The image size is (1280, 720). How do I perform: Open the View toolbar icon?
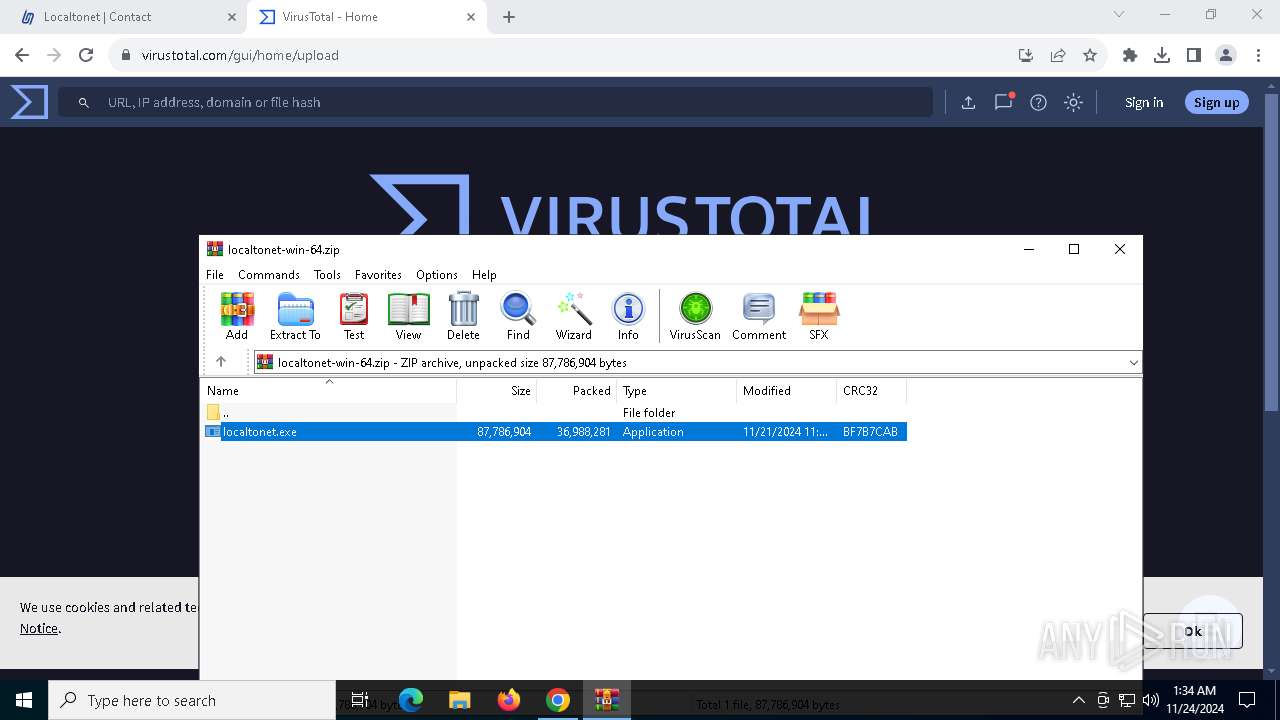pyautogui.click(x=408, y=316)
